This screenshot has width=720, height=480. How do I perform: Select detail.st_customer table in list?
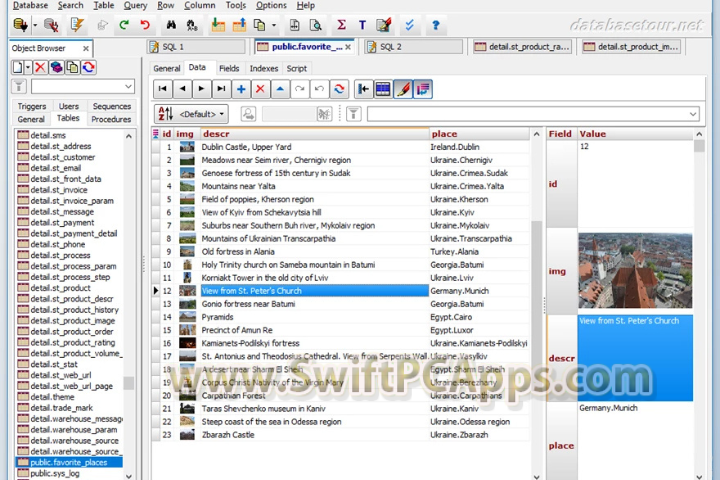(x=62, y=157)
